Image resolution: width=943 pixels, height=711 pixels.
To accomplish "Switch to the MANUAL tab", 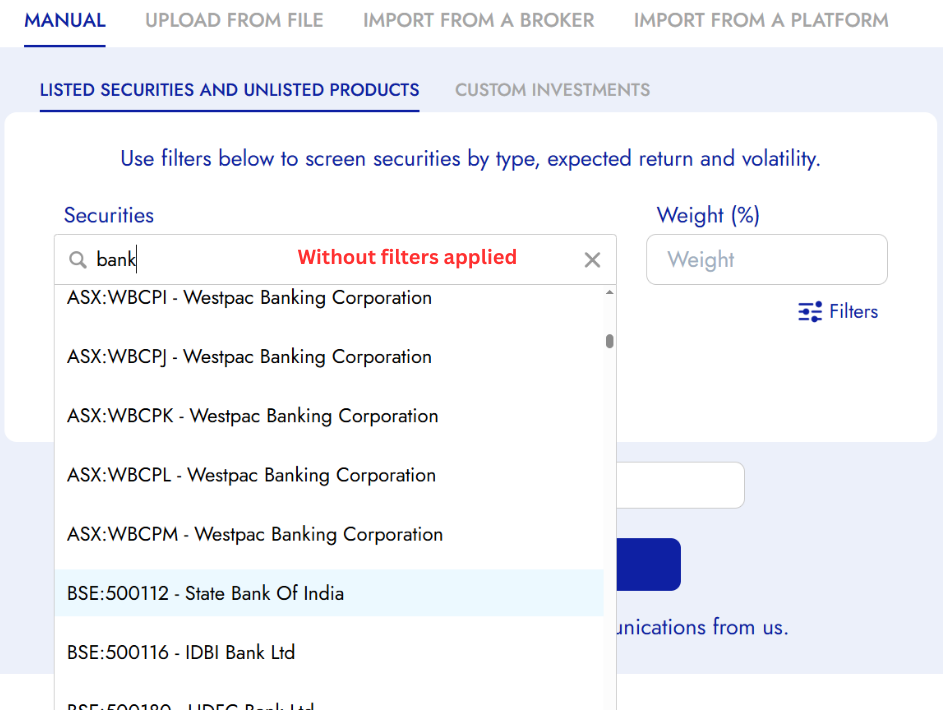I will [64, 21].
